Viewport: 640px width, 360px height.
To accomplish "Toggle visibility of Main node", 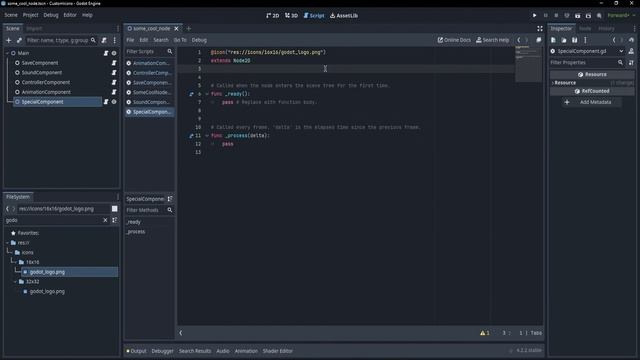I will [x=114, y=53].
